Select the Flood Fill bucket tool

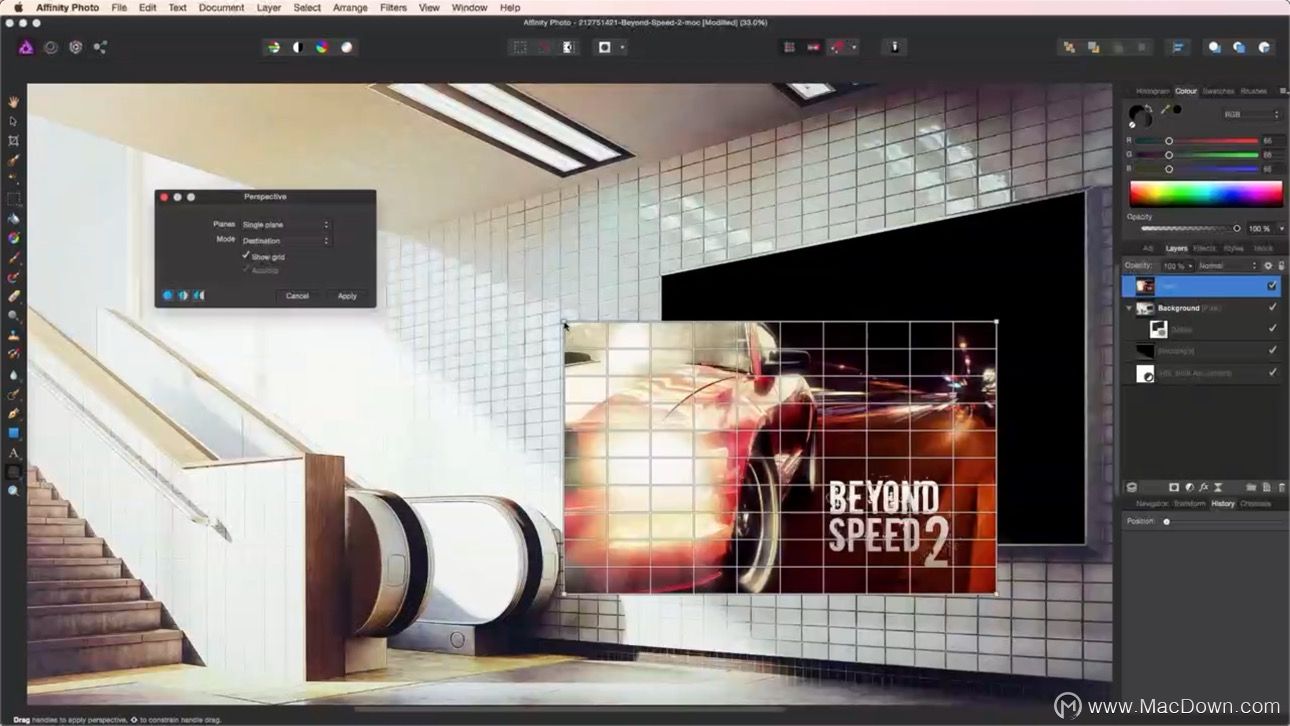coord(13,218)
